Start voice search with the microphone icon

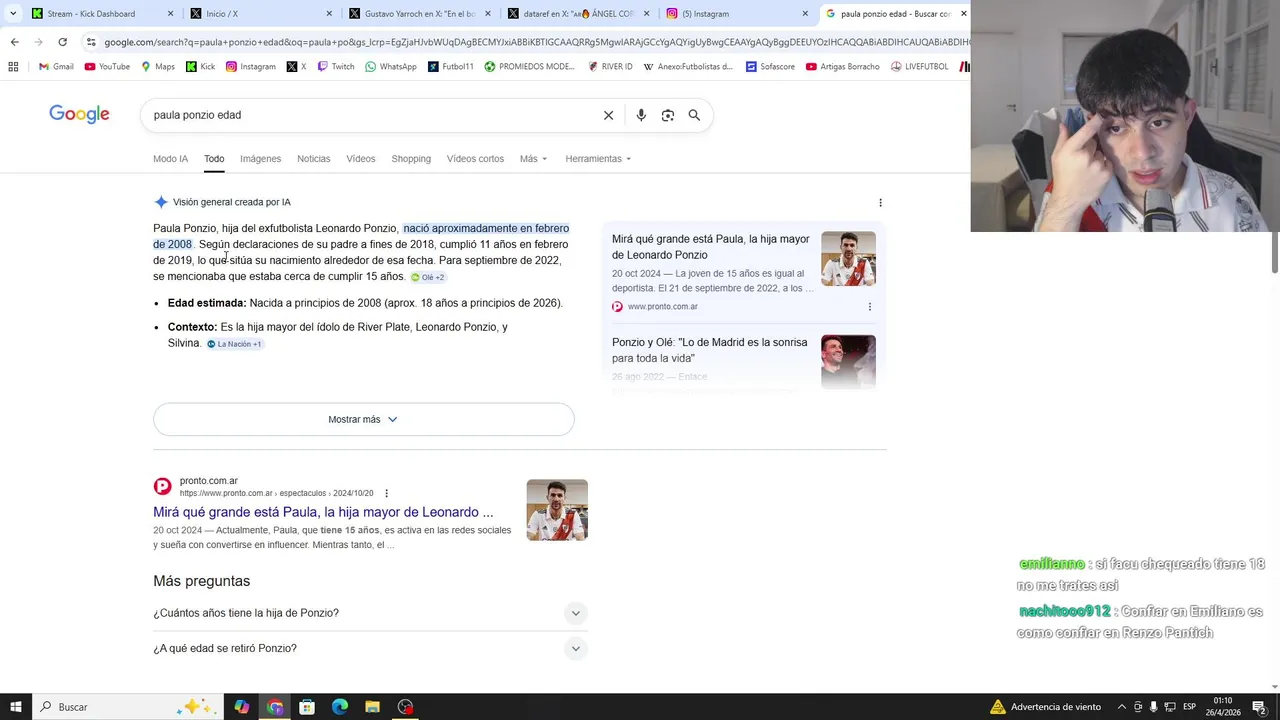tap(641, 115)
